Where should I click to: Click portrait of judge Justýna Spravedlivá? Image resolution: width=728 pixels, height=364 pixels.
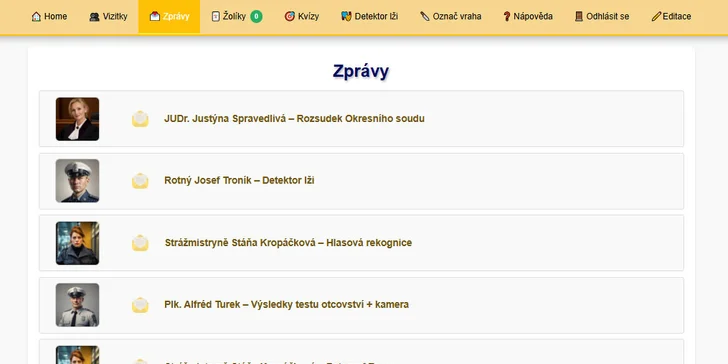(x=78, y=119)
